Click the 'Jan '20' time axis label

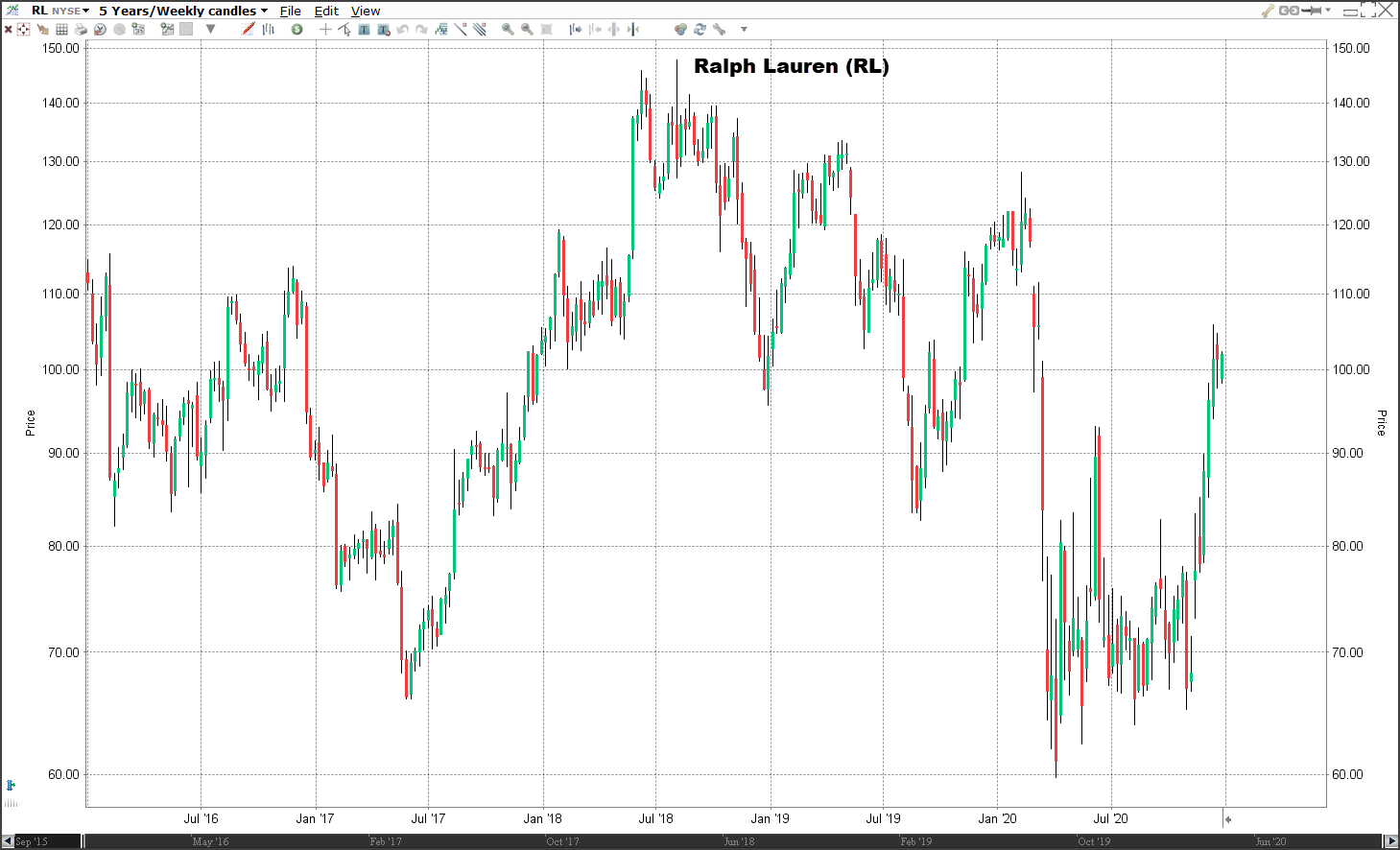coord(997,818)
